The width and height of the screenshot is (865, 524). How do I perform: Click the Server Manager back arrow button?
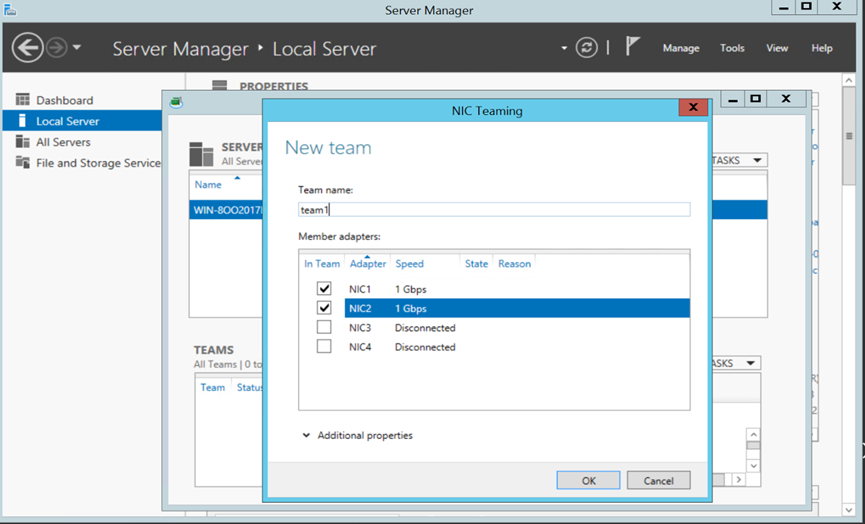pyautogui.click(x=27, y=47)
